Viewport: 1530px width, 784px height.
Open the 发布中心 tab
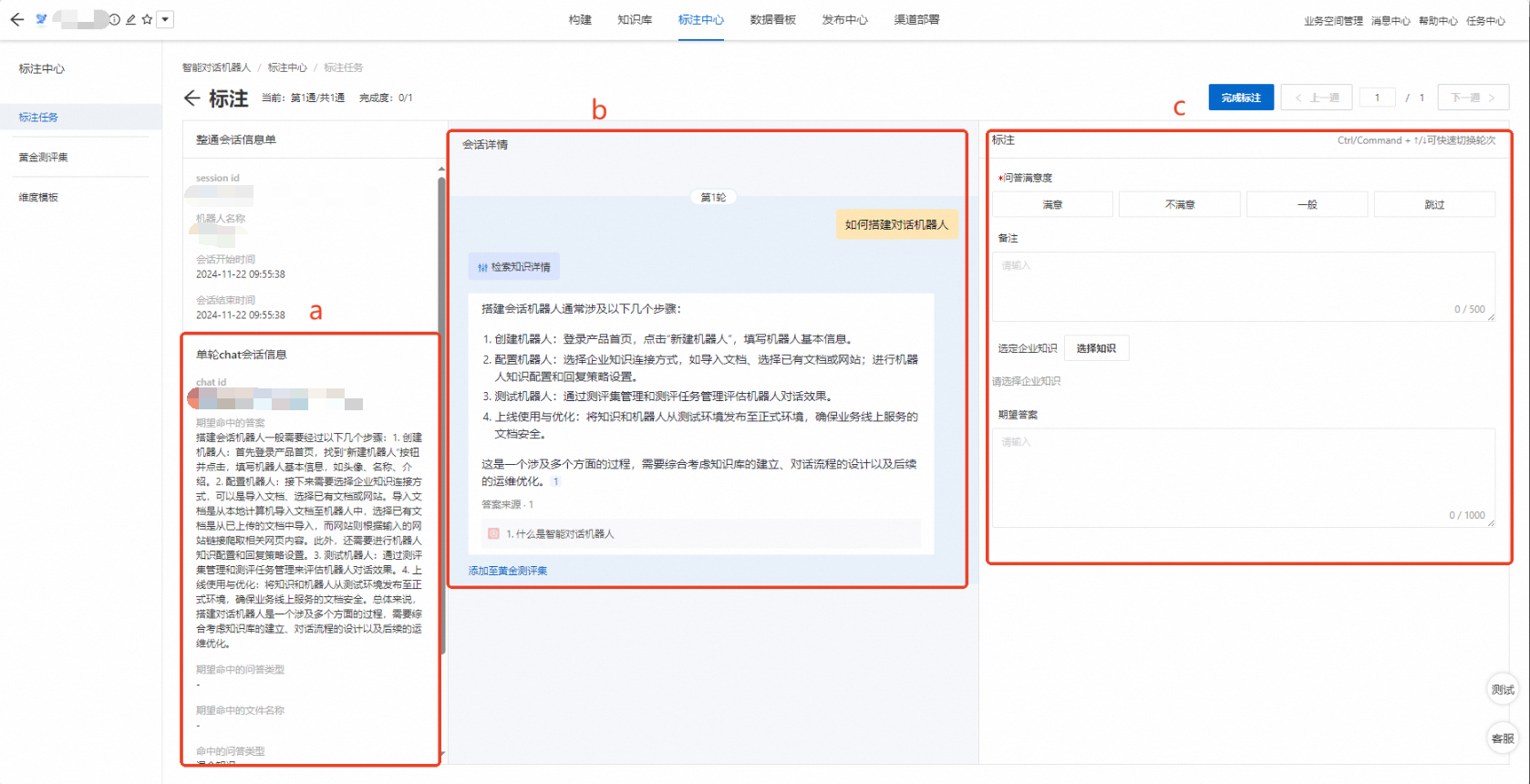[x=845, y=20]
